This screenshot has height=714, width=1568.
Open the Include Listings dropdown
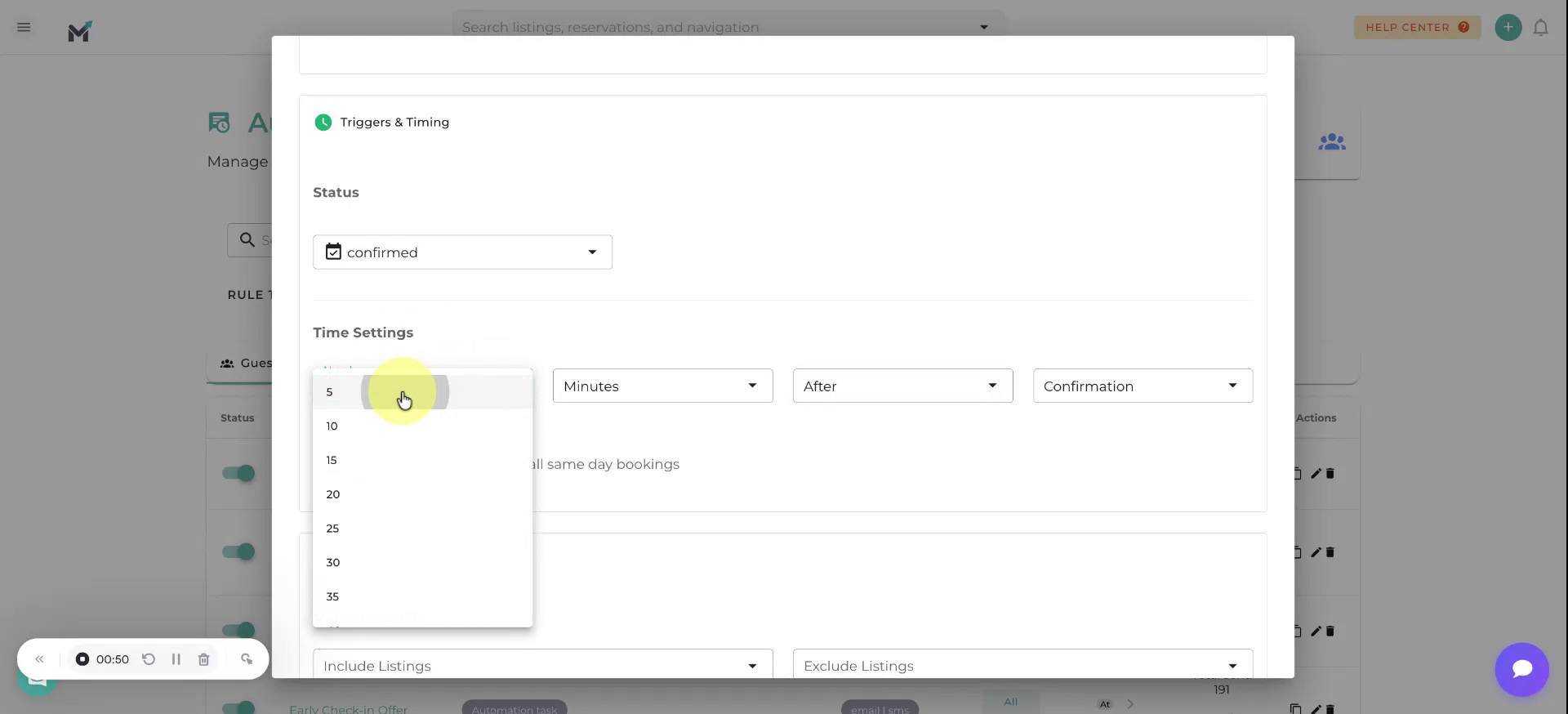pos(542,665)
